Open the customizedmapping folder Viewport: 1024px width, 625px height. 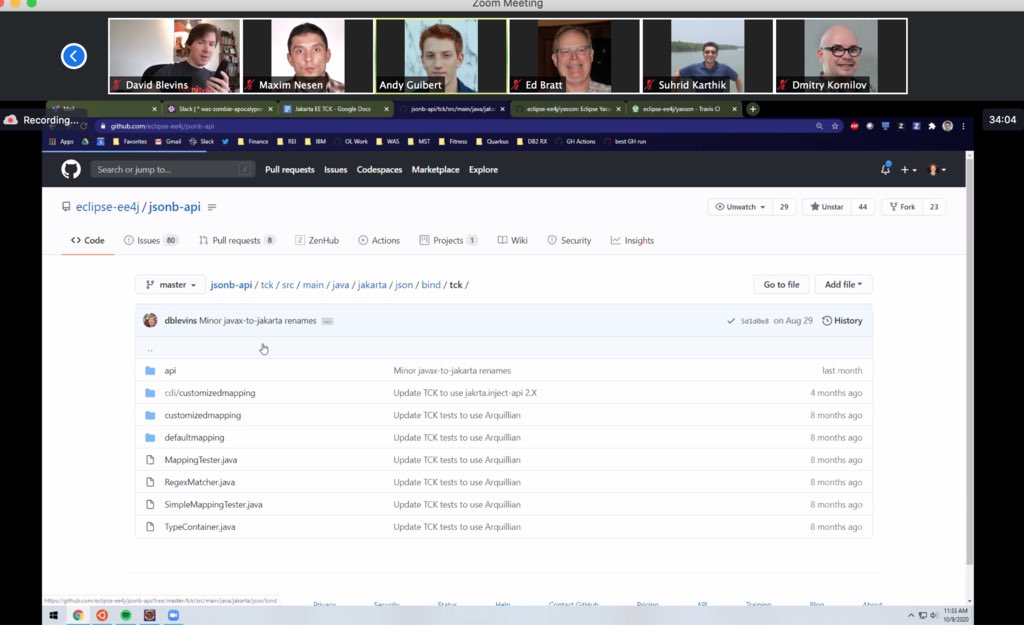pos(202,415)
